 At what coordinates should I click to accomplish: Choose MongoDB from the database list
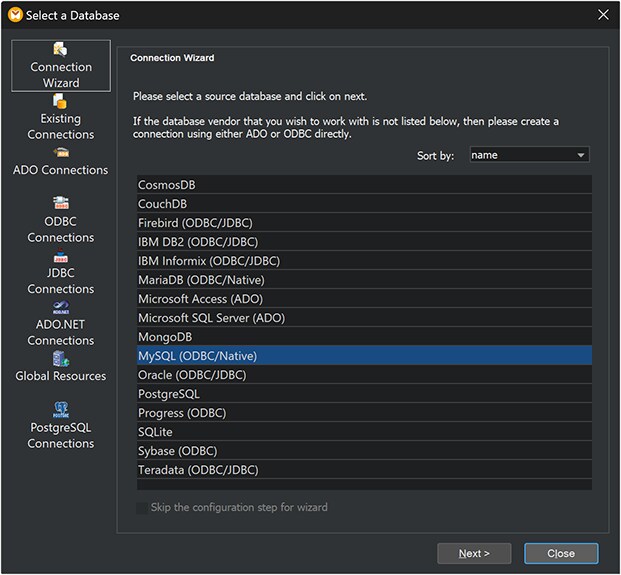point(364,337)
